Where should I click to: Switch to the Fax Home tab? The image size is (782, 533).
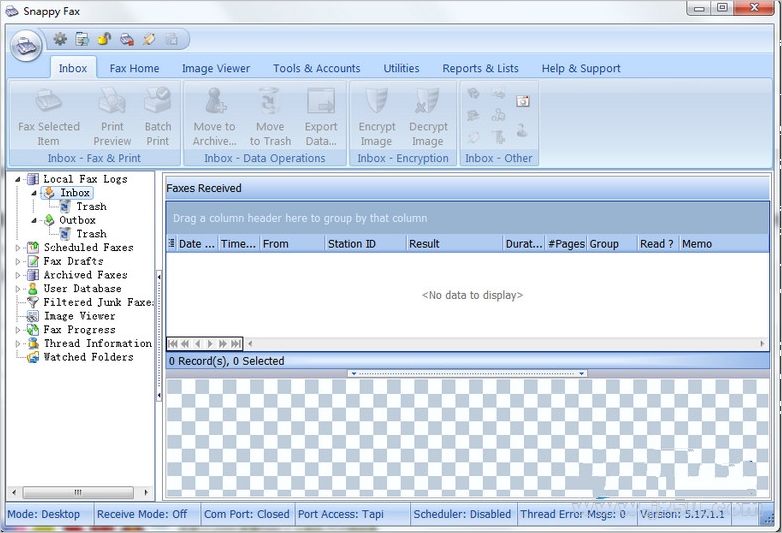tap(134, 68)
